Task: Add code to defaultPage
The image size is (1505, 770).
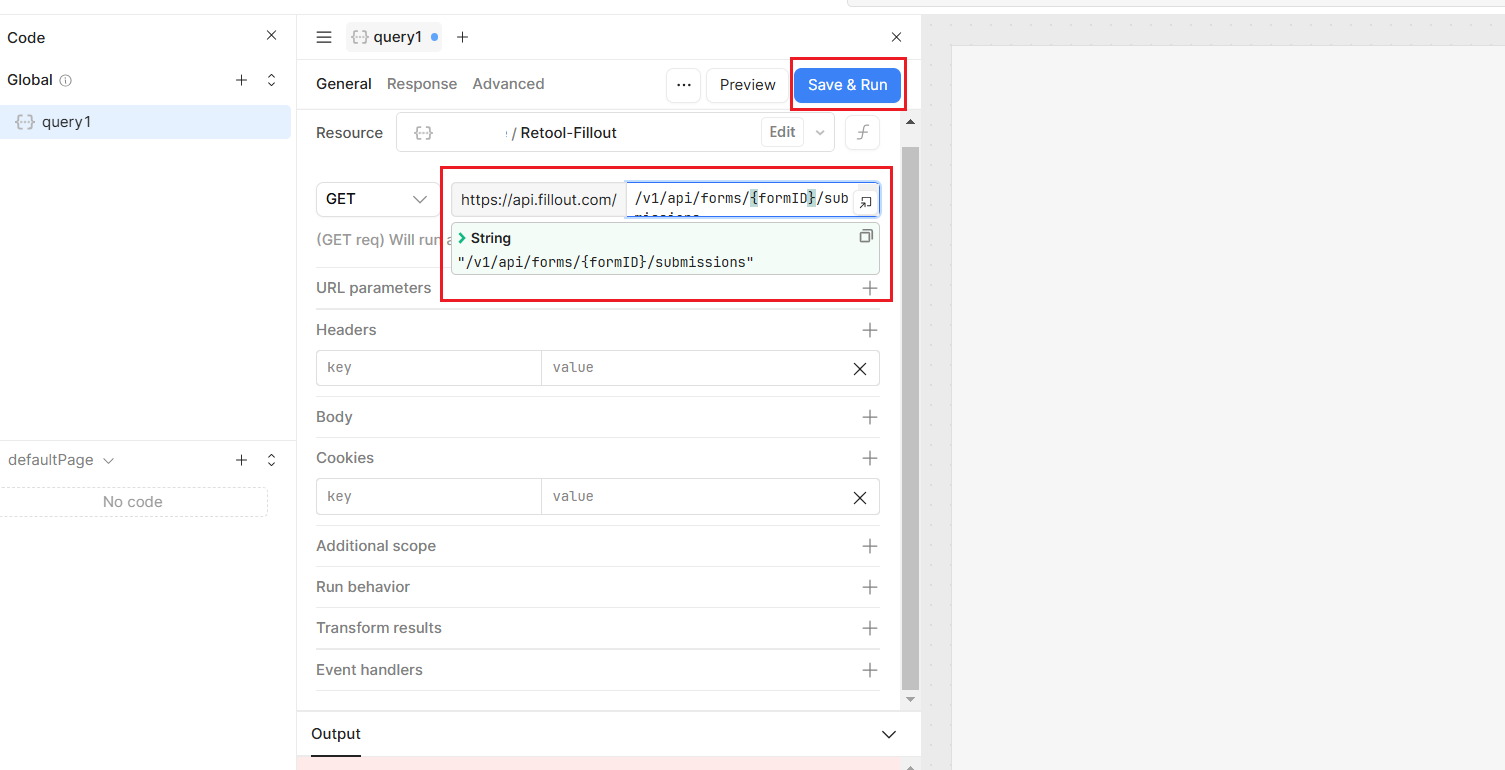Action: point(241,460)
